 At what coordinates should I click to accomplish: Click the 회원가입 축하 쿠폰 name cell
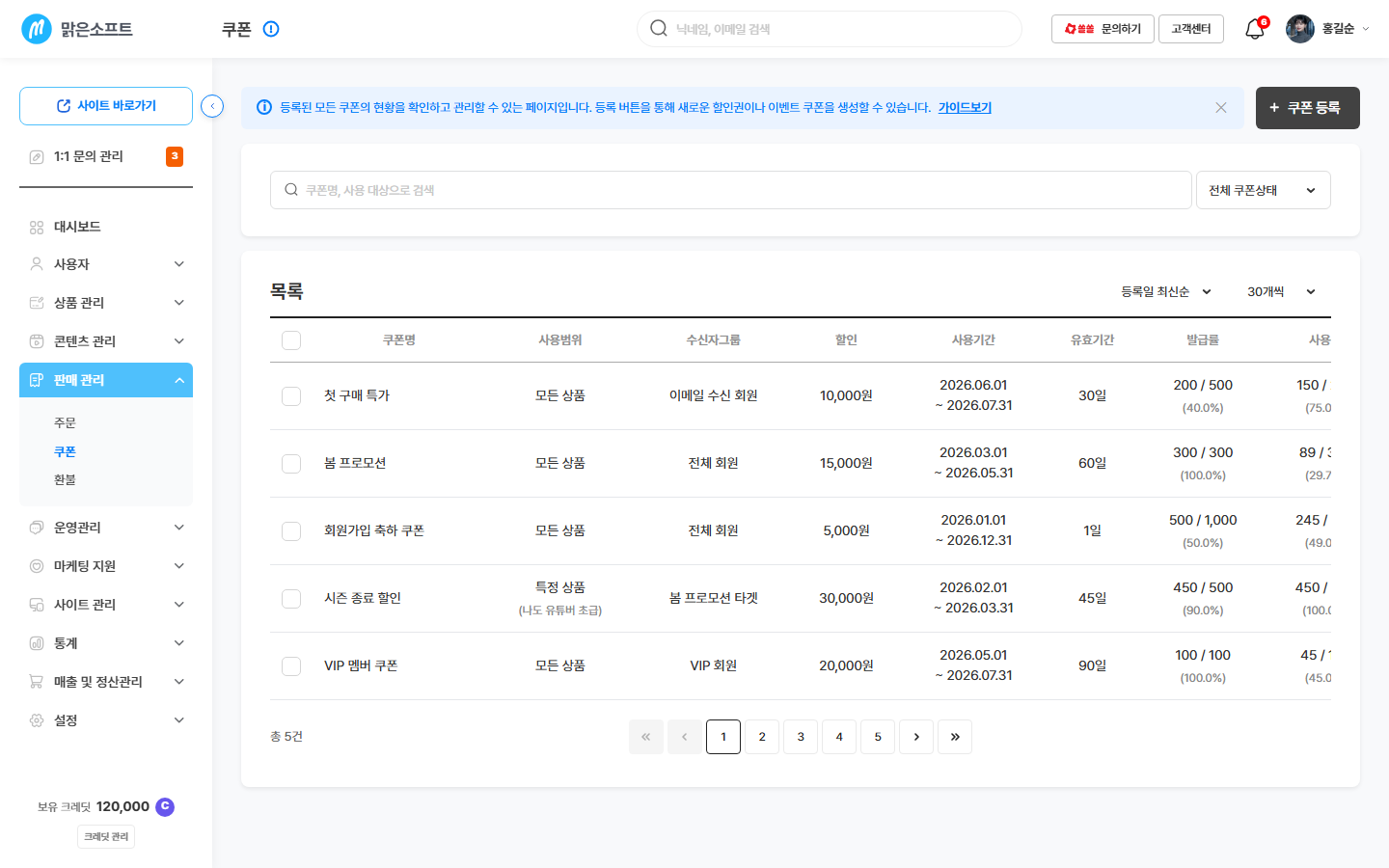coord(374,531)
